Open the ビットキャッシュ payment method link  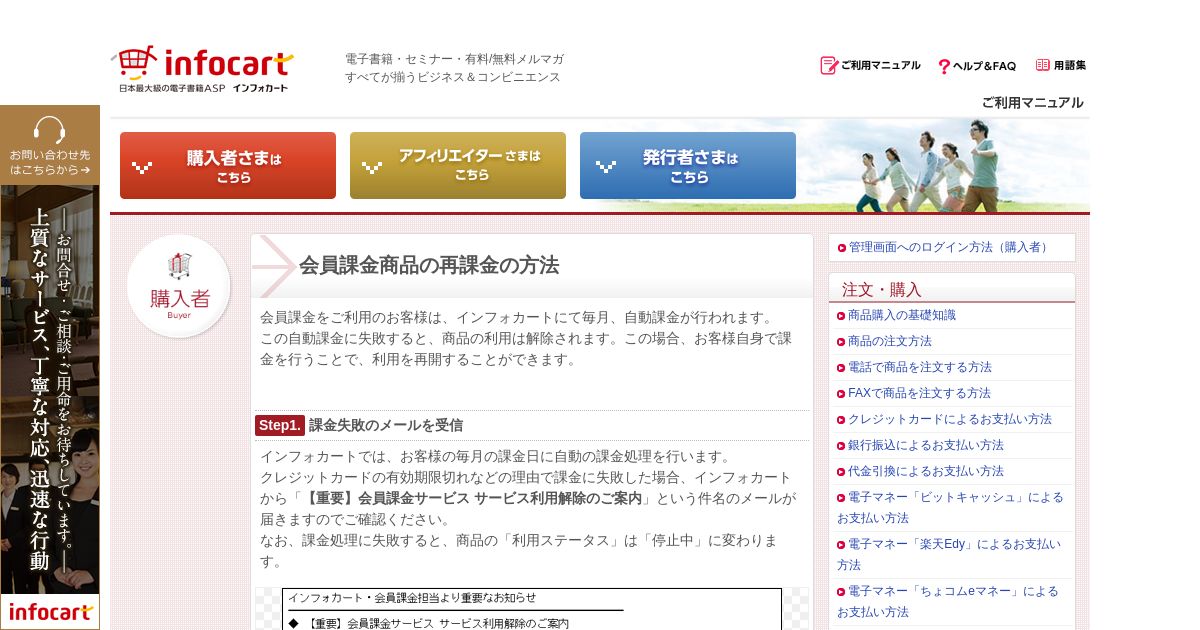pos(950,507)
